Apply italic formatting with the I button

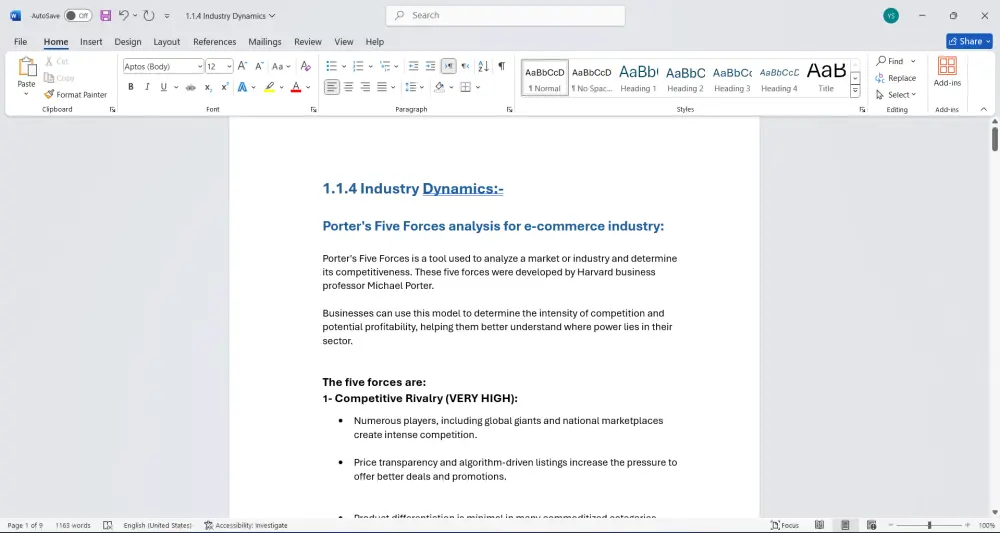147,87
